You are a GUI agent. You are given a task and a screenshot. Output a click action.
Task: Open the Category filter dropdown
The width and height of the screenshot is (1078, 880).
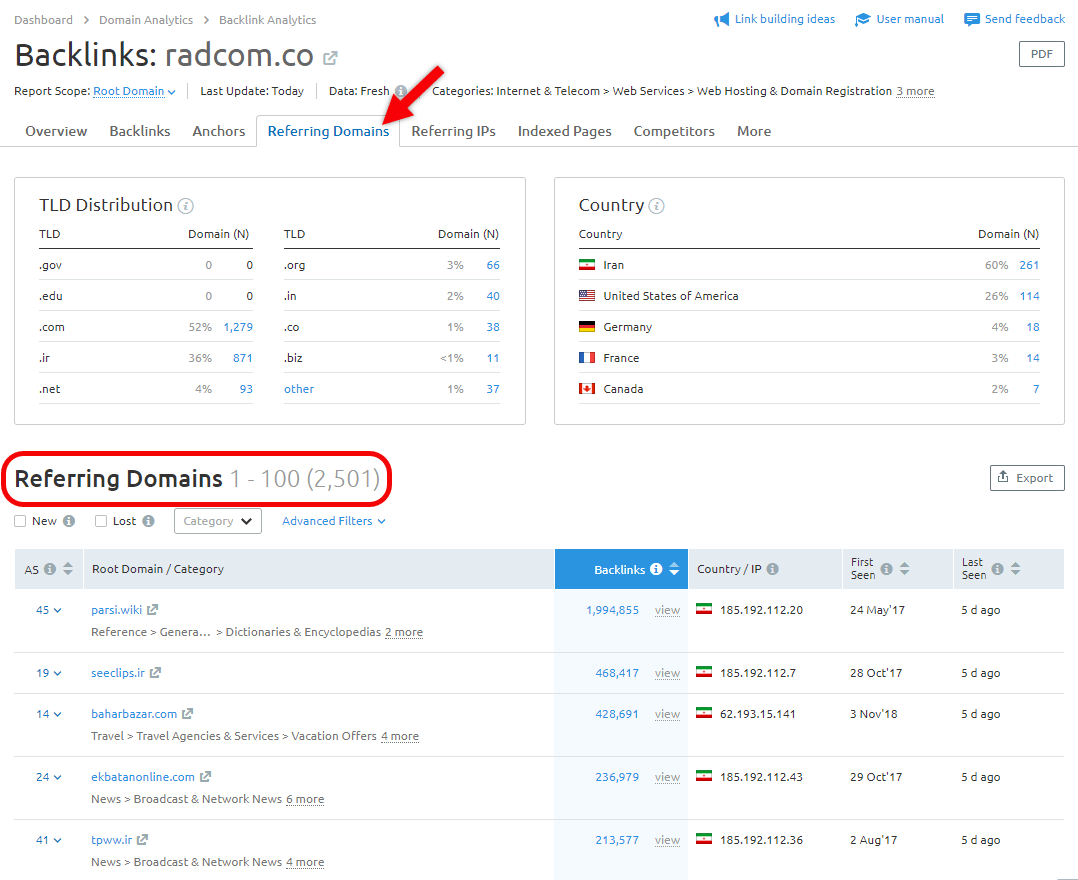[x=217, y=520]
